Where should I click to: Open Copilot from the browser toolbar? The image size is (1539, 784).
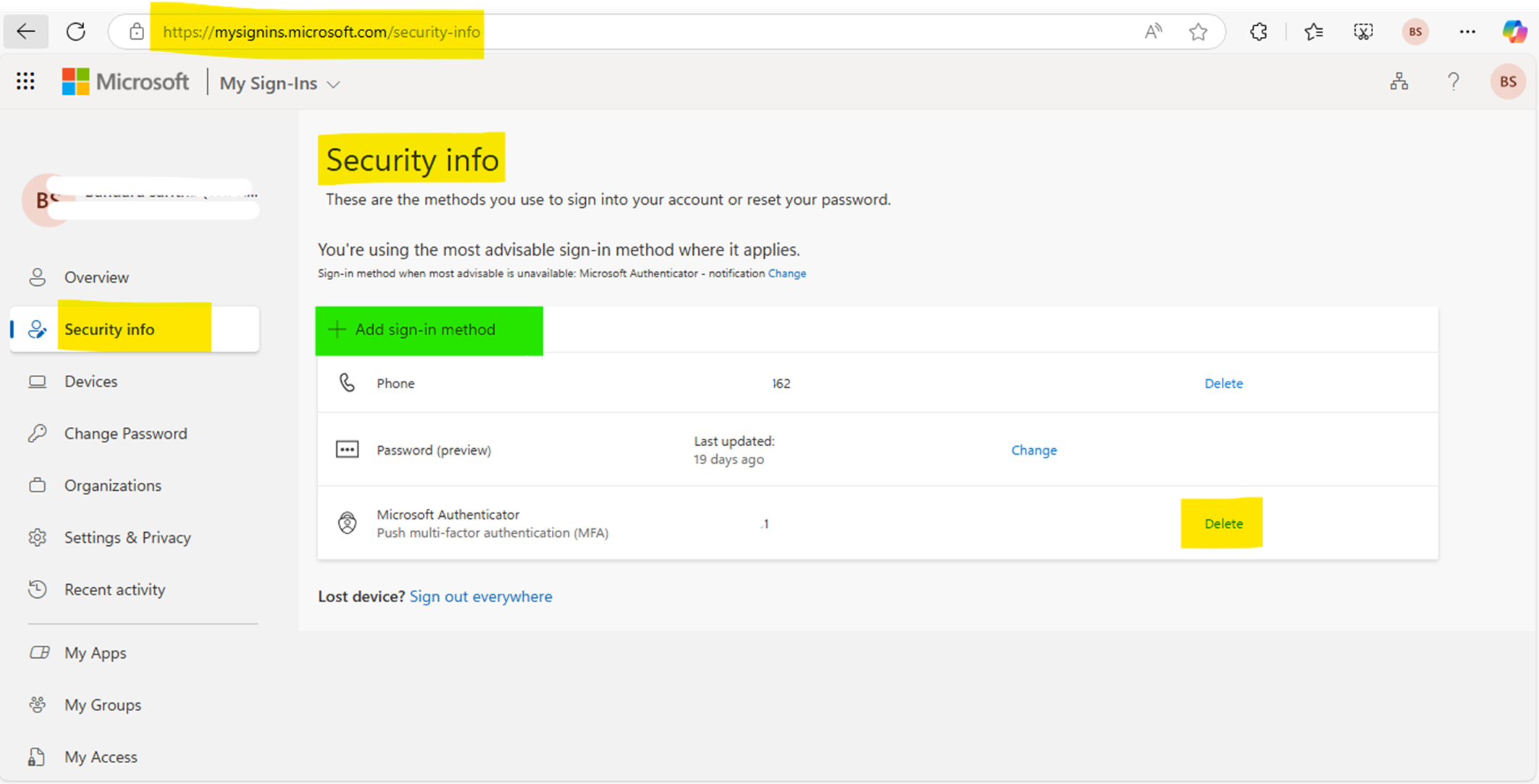(1514, 31)
